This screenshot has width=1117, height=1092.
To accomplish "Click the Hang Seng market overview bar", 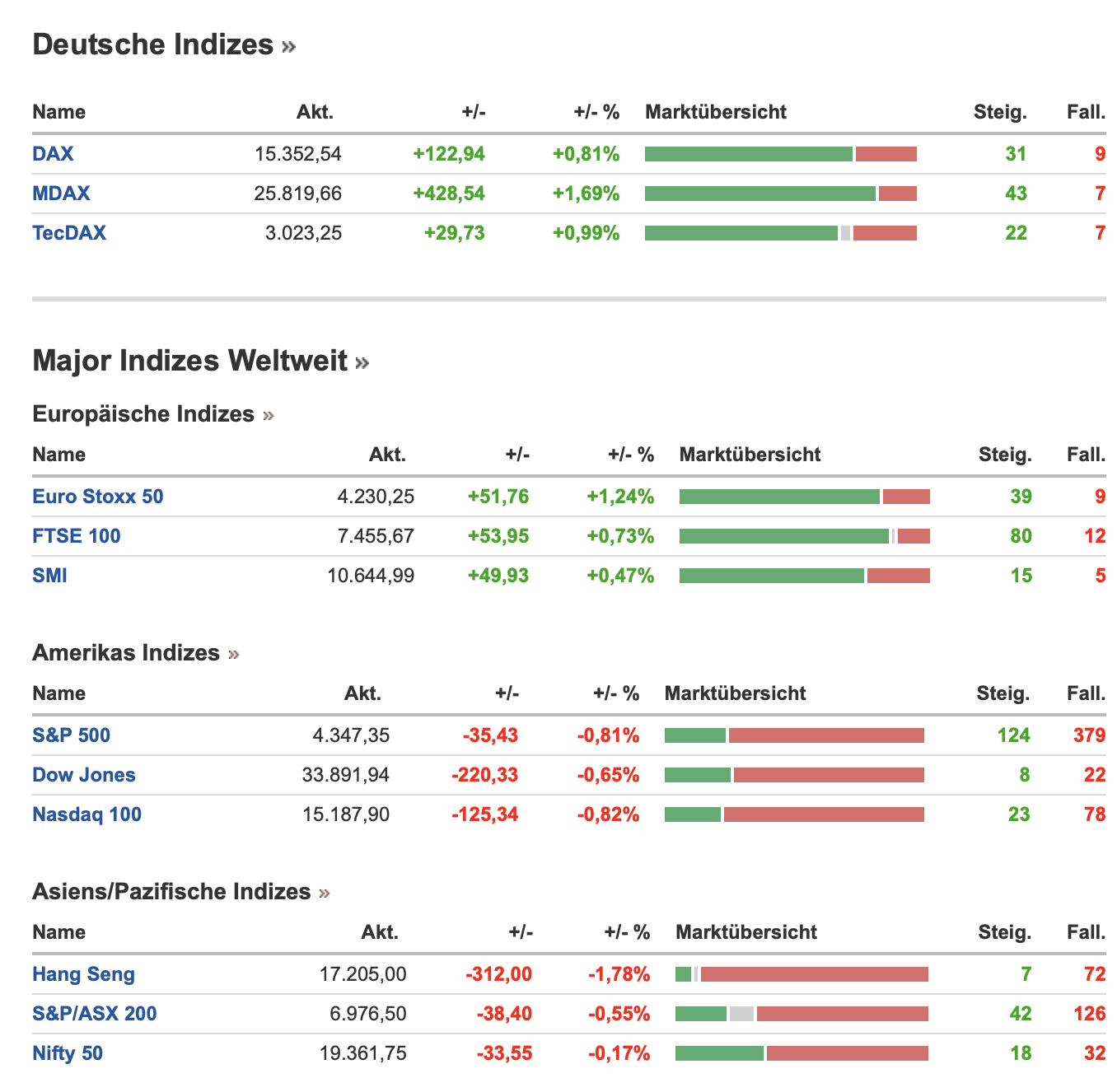I will (801, 974).
